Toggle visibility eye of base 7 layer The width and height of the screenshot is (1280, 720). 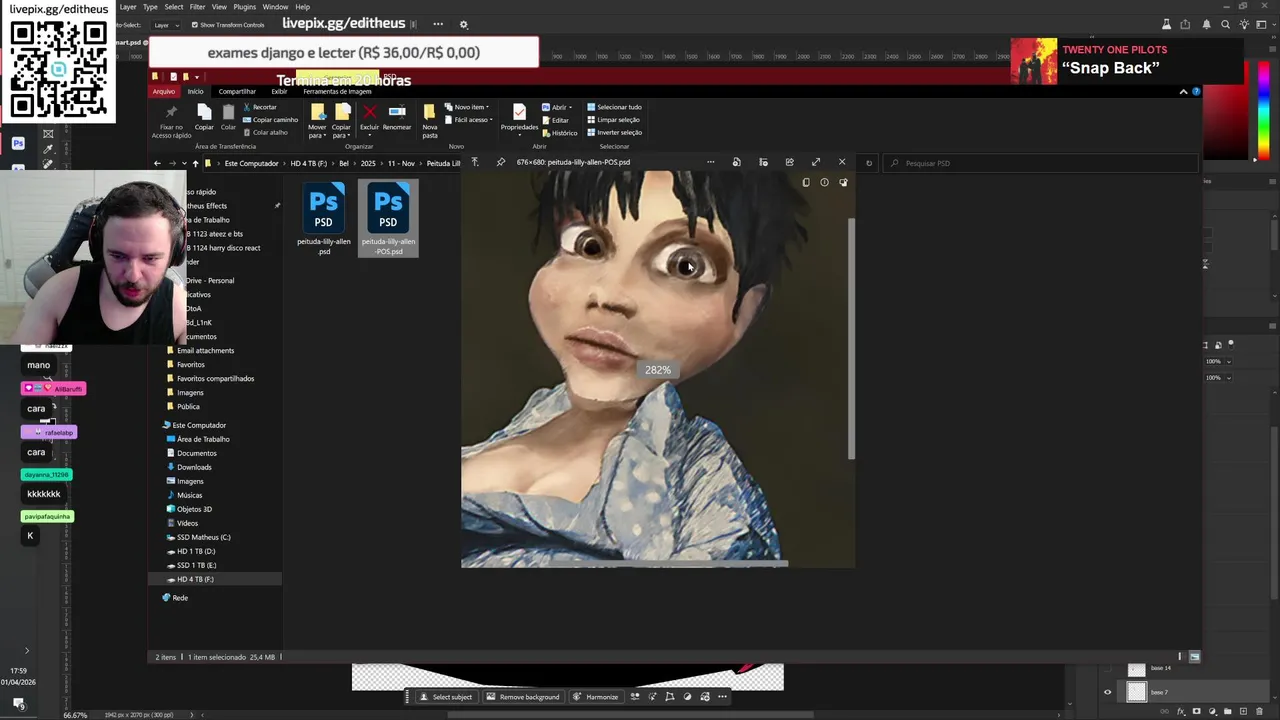click(1107, 692)
